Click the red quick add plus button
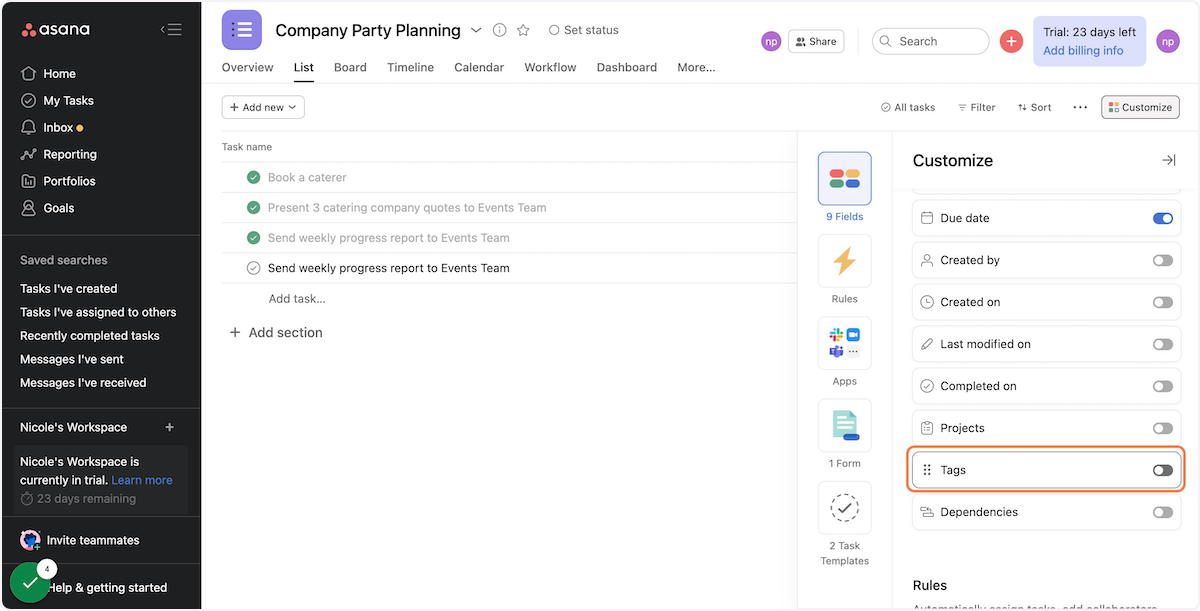 1011,41
